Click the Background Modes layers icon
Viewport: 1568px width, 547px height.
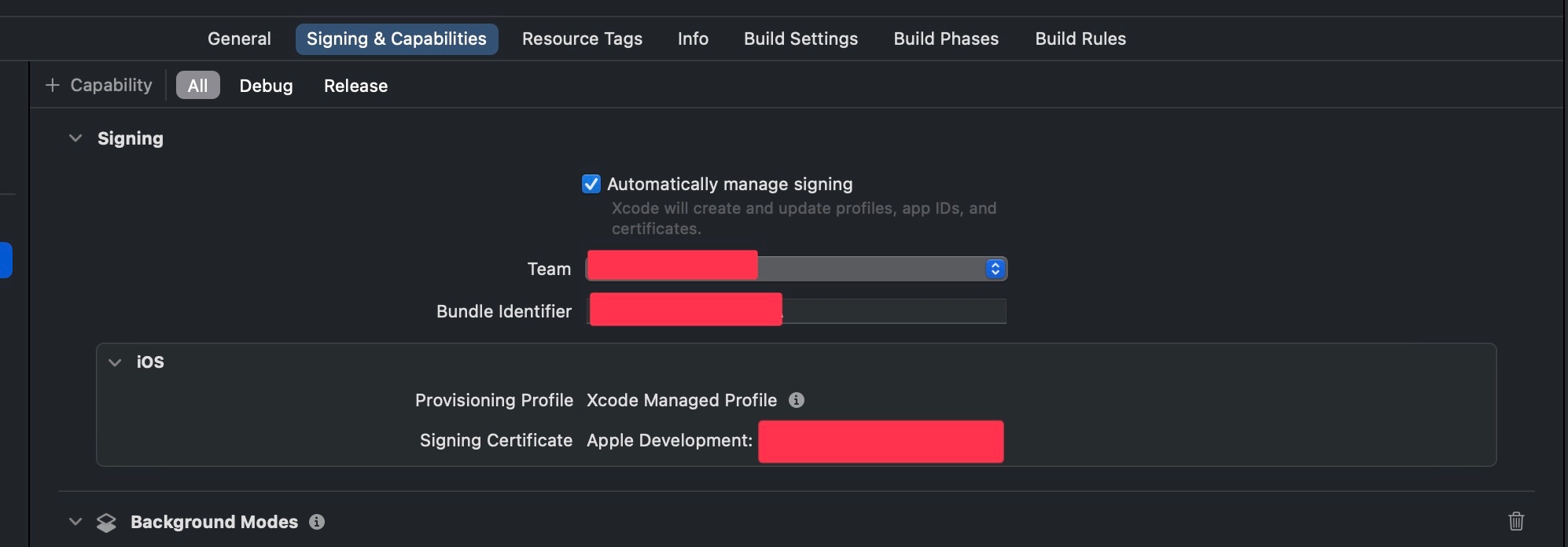(x=106, y=523)
